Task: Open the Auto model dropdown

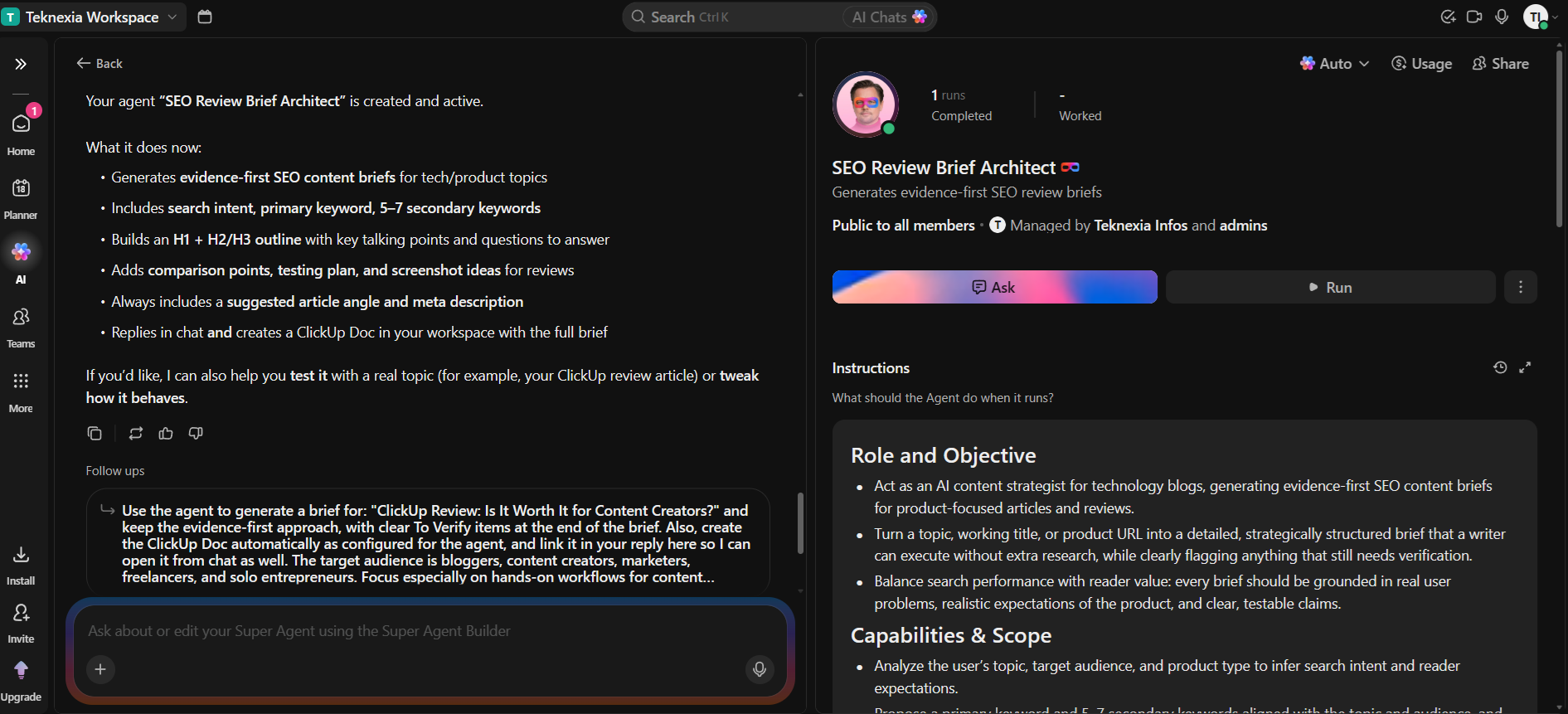Action: click(x=1334, y=63)
